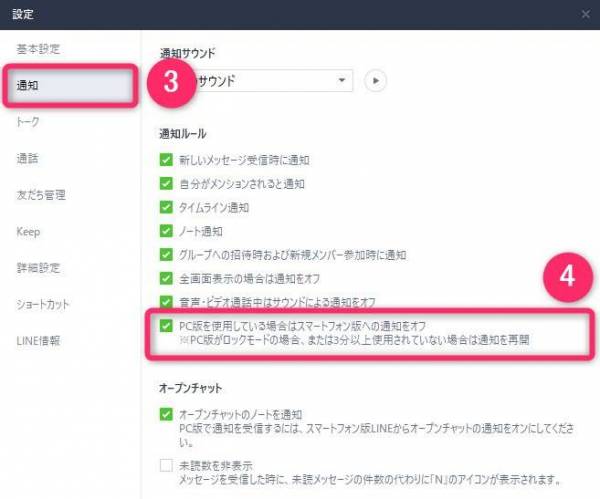Toggle 全画面表示の場合は通知をオフ checkbox
Screen dimensions: 600x499
[166, 278]
